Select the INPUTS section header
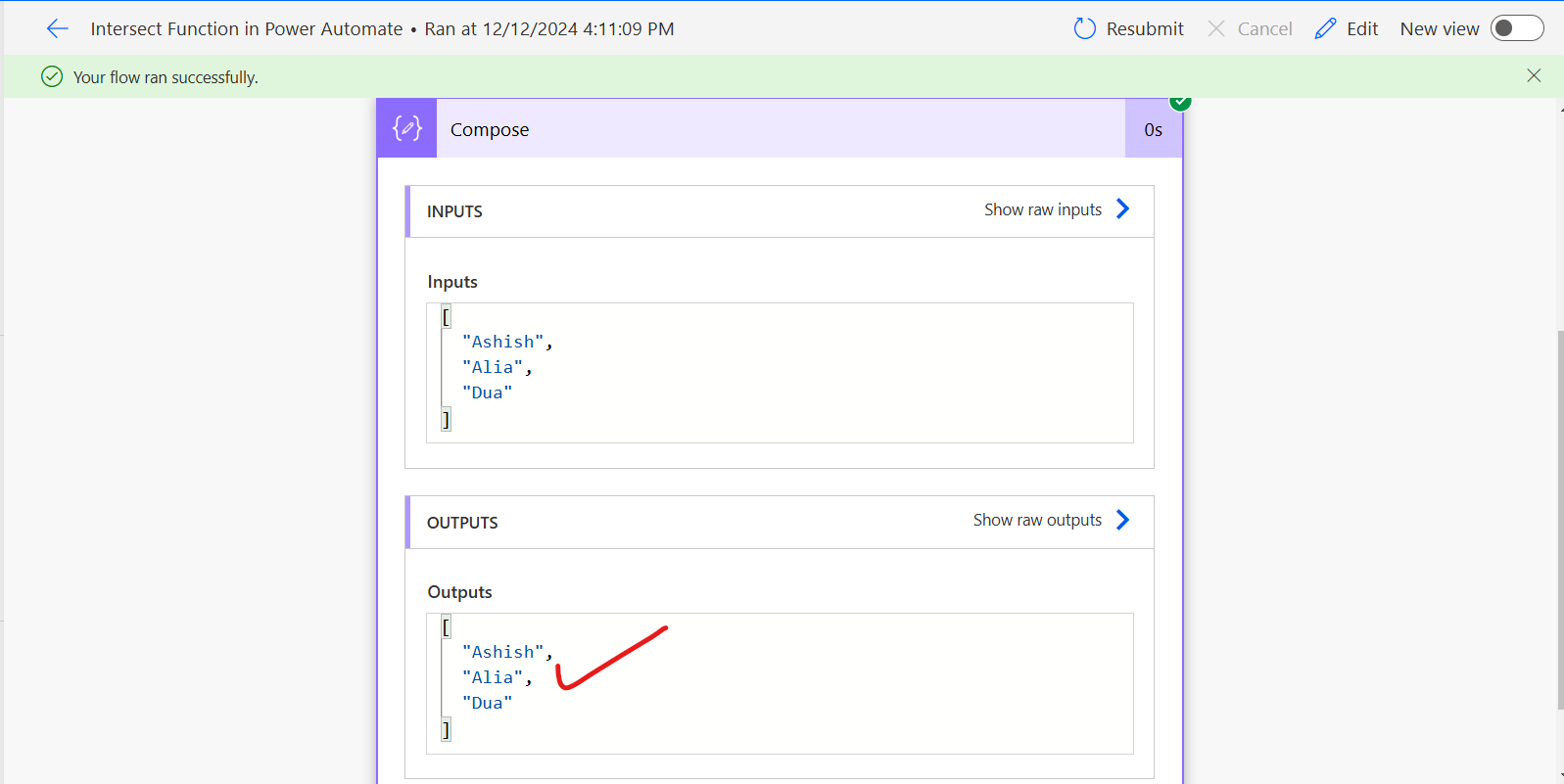The height and width of the screenshot is (784, 1564). (454, 211)
